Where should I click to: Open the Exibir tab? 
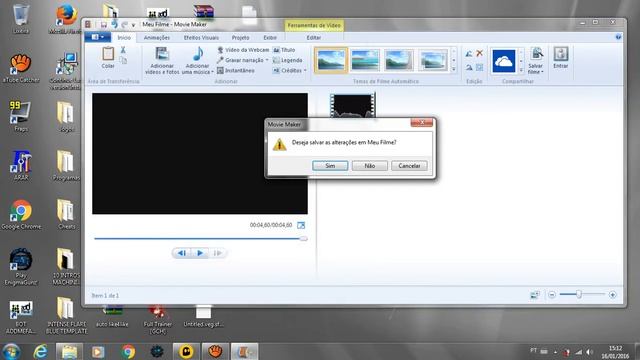[x=270, y=38]
